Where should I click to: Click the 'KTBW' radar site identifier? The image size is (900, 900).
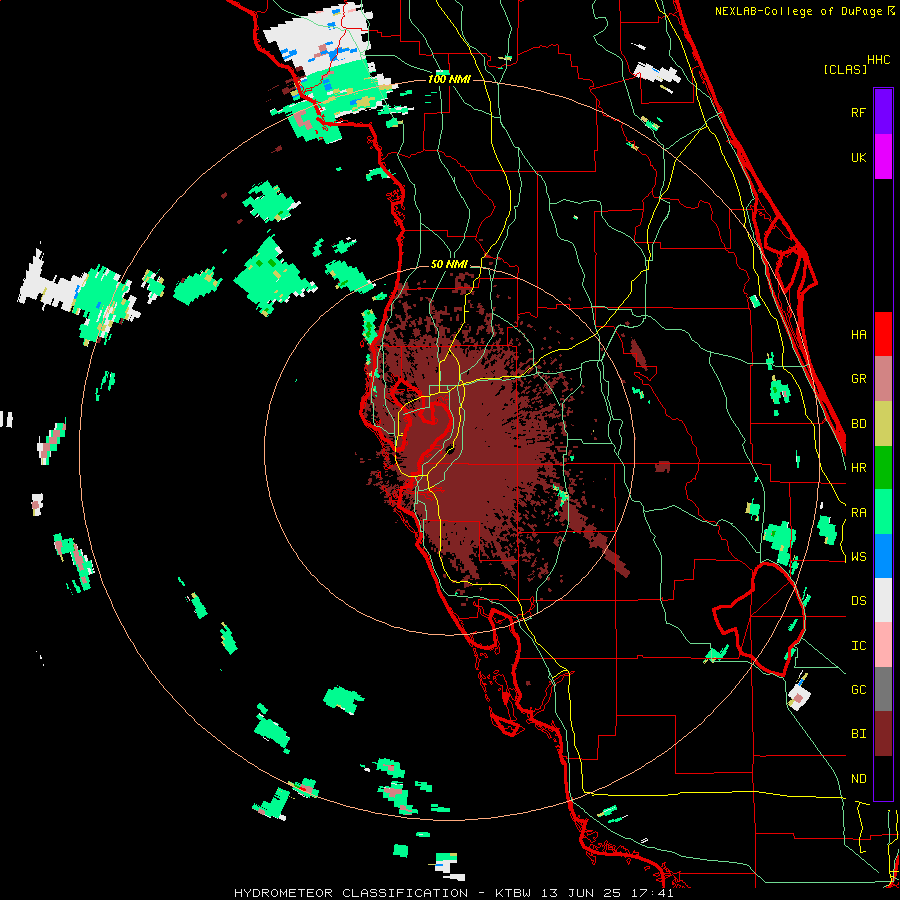[x=513, y=893]
